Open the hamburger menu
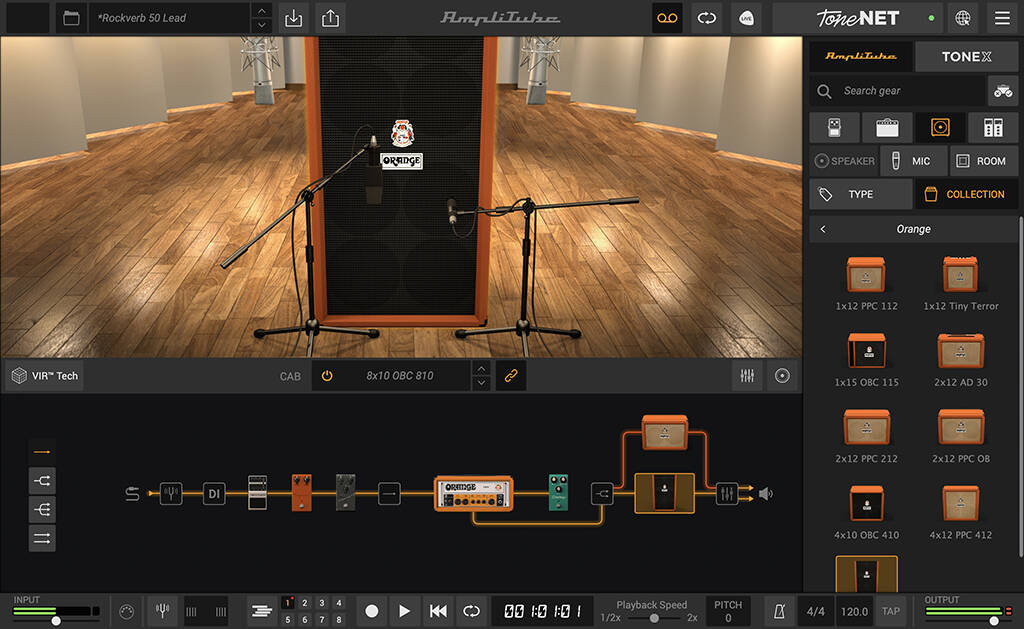Viewport: 1024px width, 629px height. coord(1002,18)
